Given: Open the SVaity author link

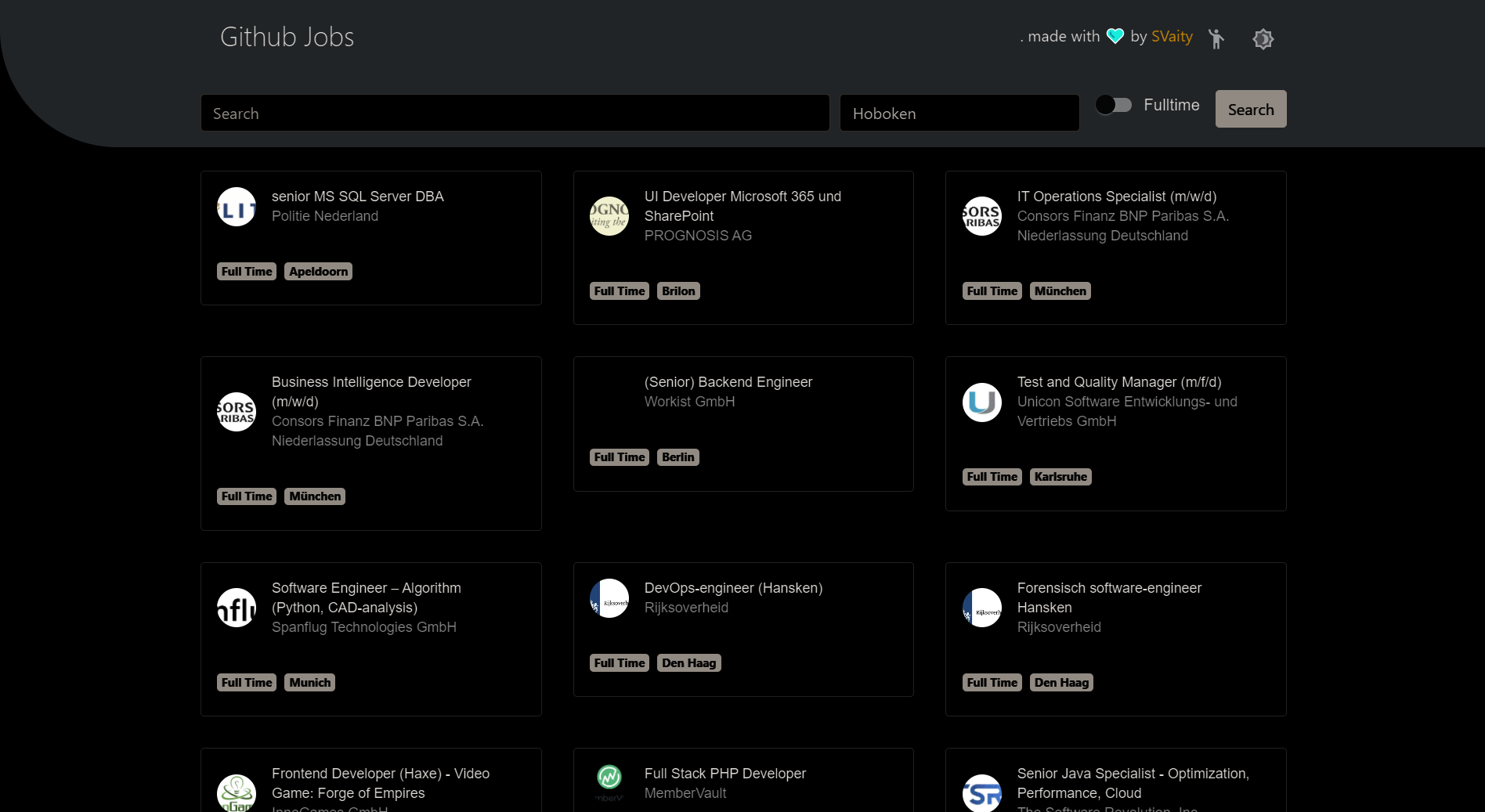Looking at the screenshot, I should click(1171, 36).
